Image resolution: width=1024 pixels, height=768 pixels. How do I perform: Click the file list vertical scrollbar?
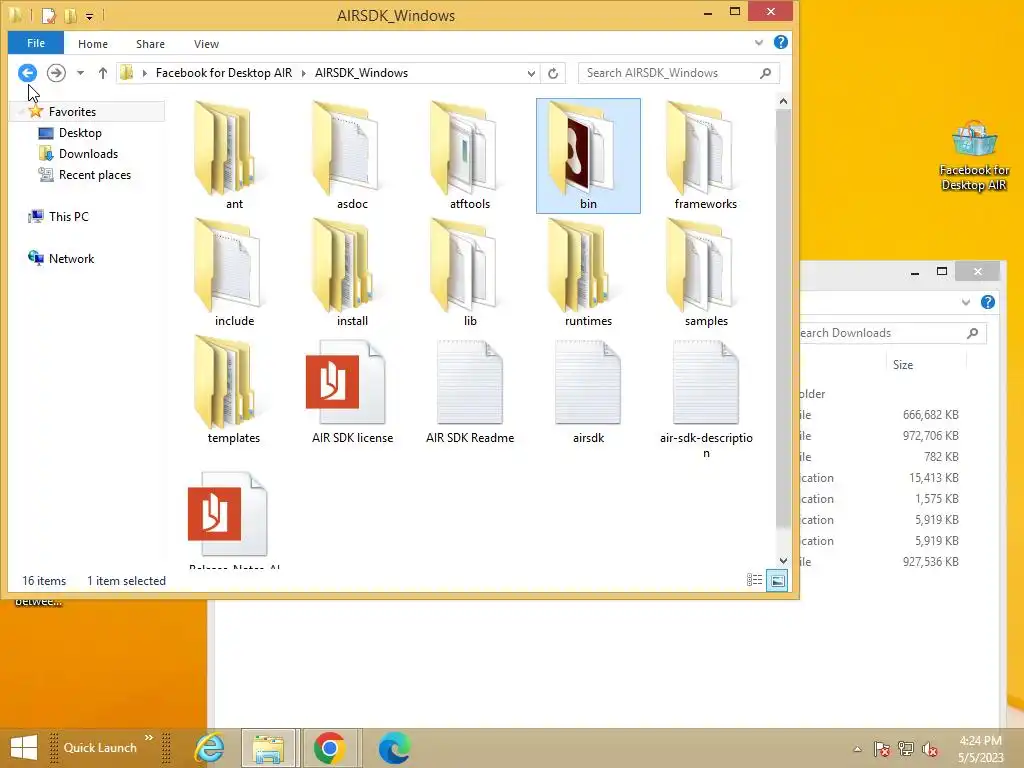783,320
